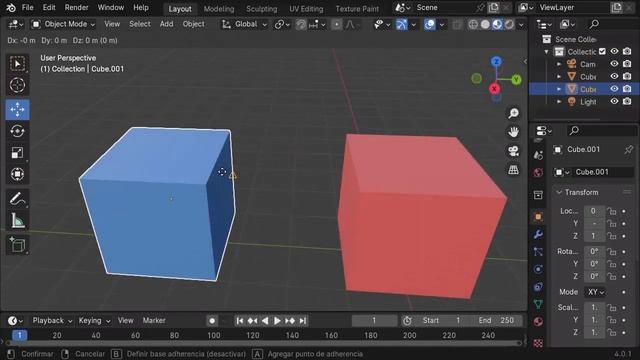Select the Cursor tool
Viewport: 640px width, 360px height.
(17, 85)
